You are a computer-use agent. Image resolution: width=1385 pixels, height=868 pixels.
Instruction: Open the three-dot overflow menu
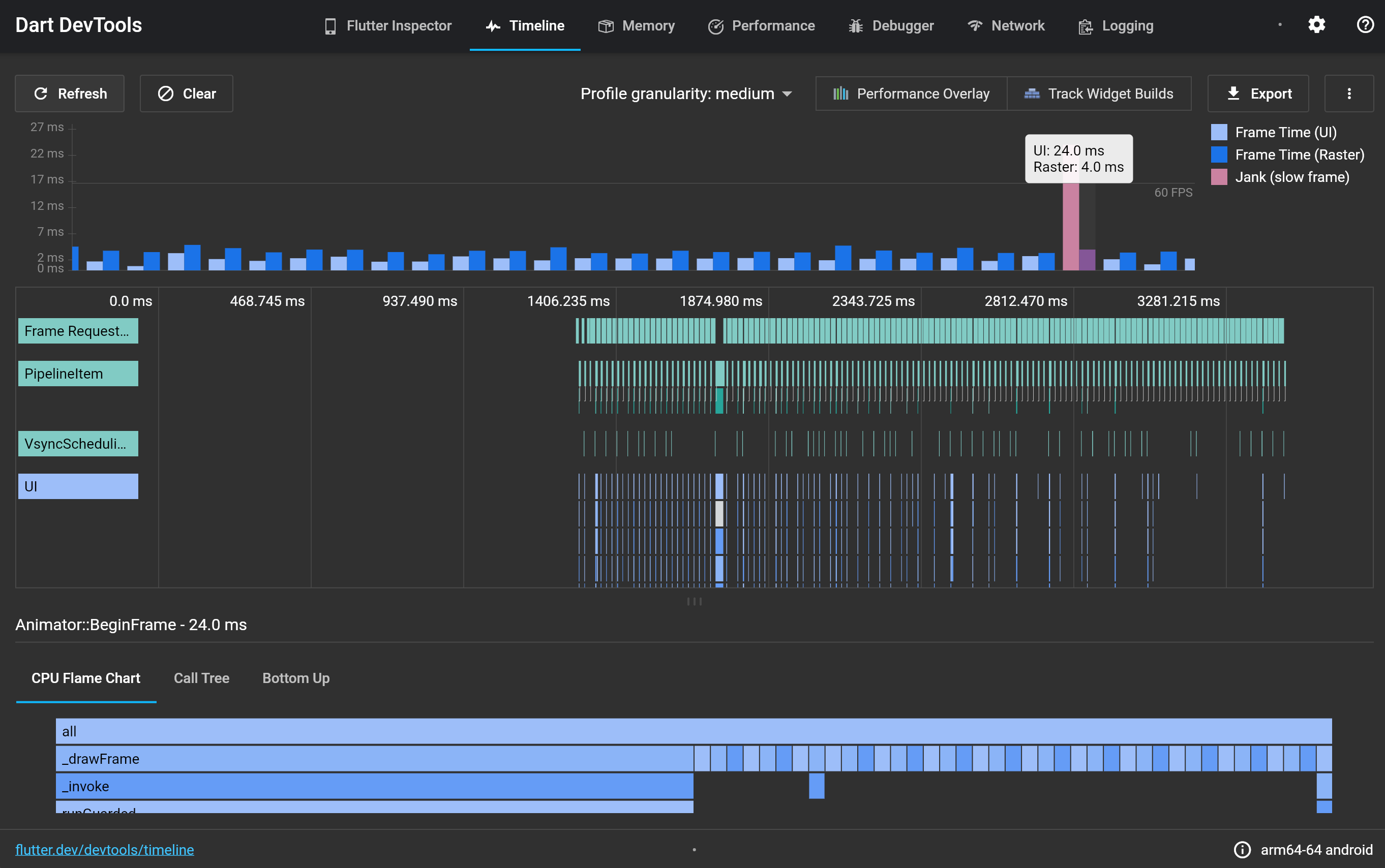(1349, 94)
